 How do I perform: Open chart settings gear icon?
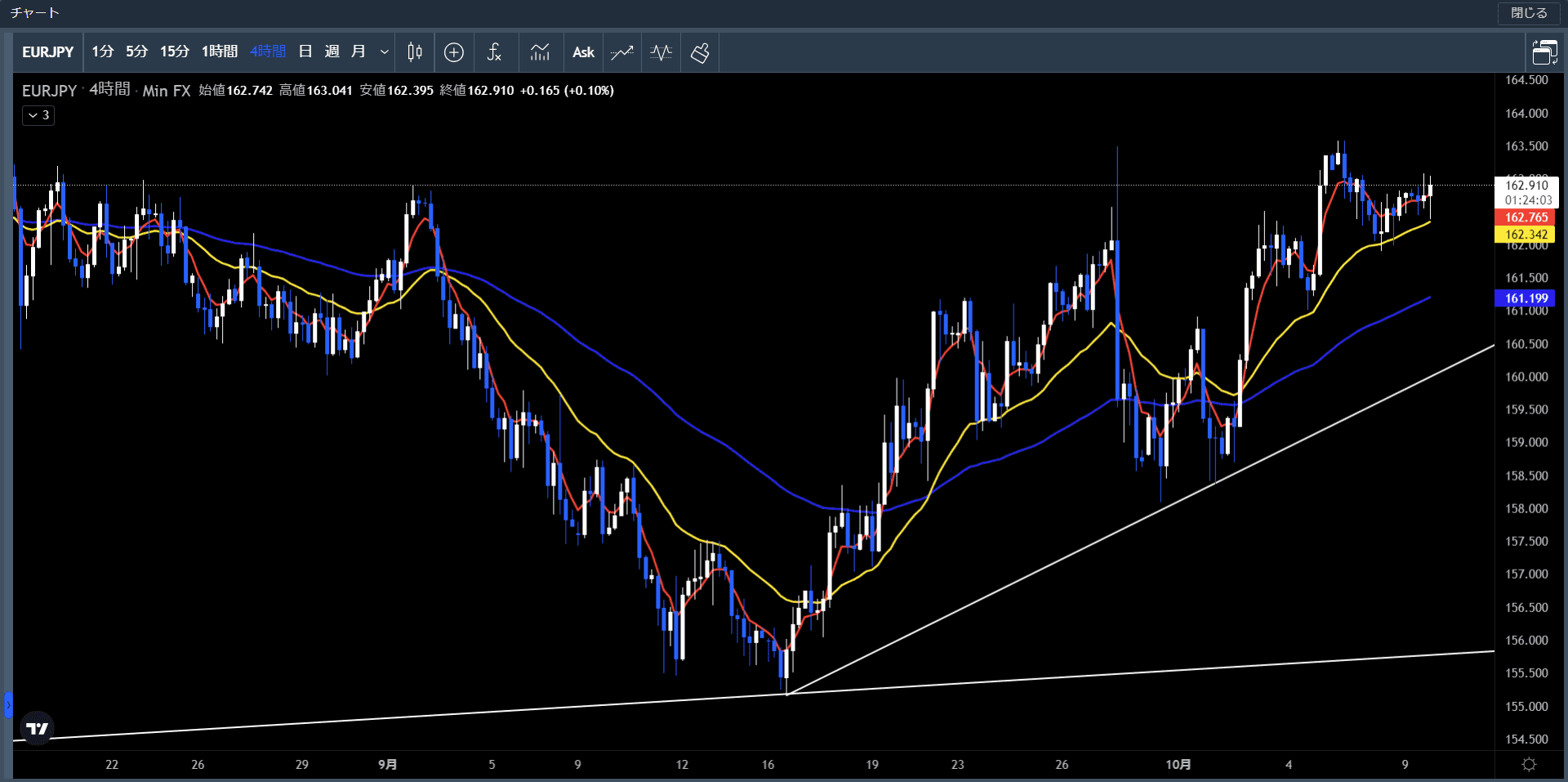[1530, 765]
